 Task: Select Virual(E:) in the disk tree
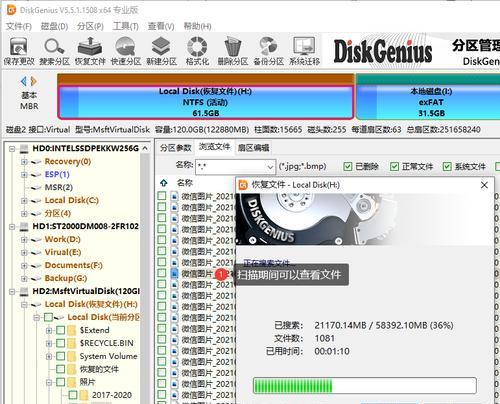coord(63,252)
